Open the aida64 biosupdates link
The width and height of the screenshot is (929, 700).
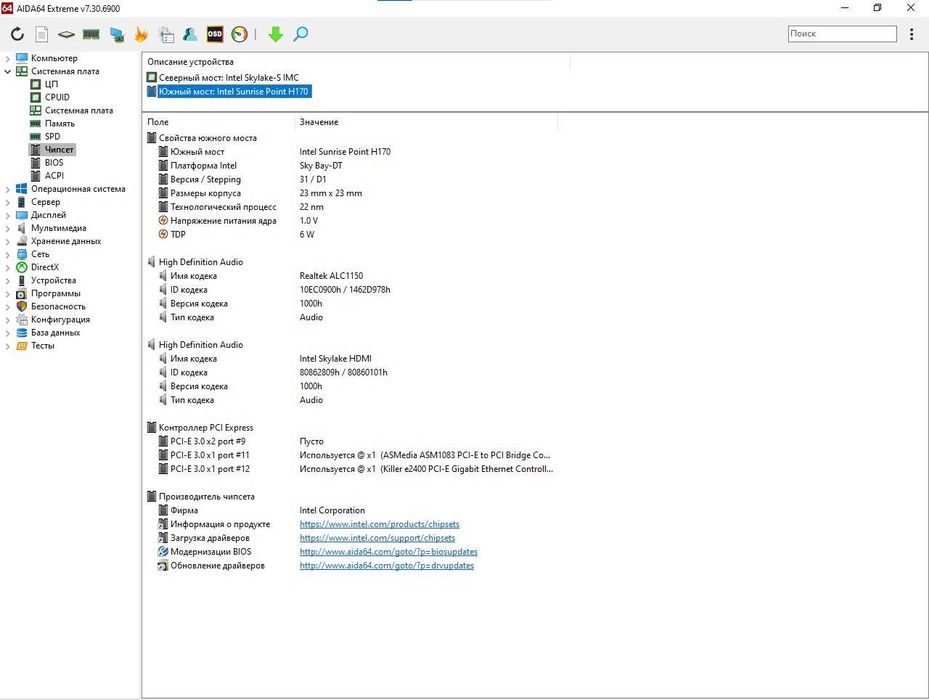coord(388,552)
